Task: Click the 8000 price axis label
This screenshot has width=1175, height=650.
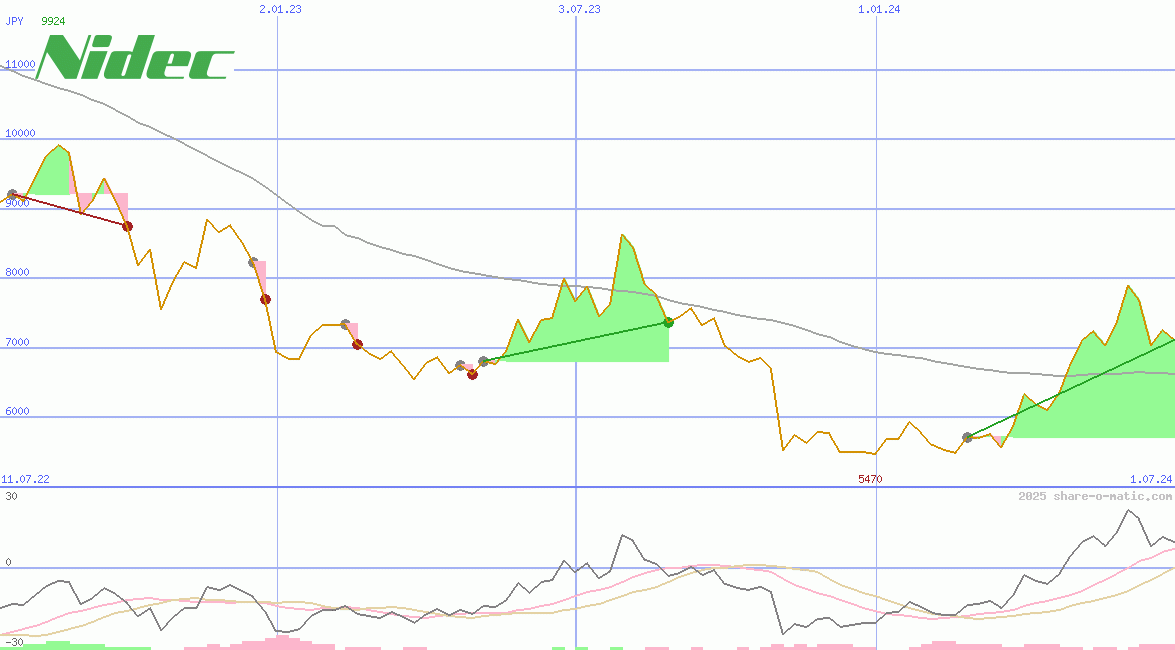Action: click(x=17, y=273)
